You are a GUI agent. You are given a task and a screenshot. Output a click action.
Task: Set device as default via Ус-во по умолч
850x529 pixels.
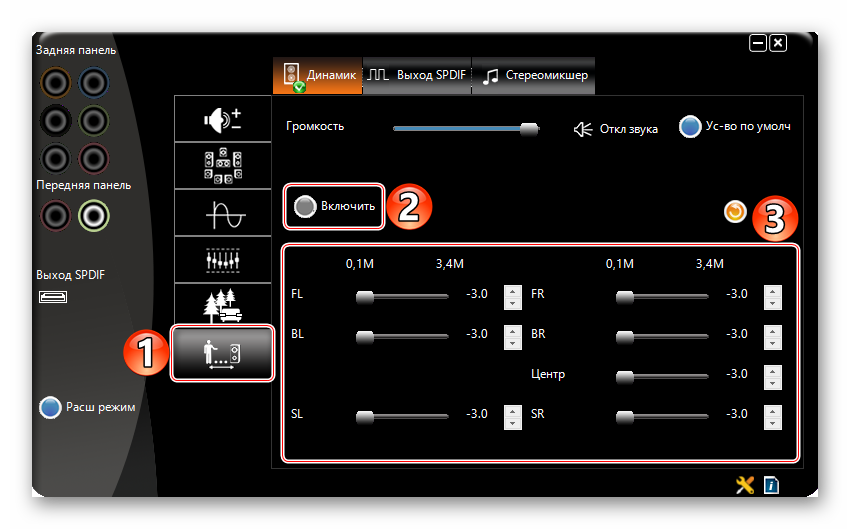tap(690, 127)
